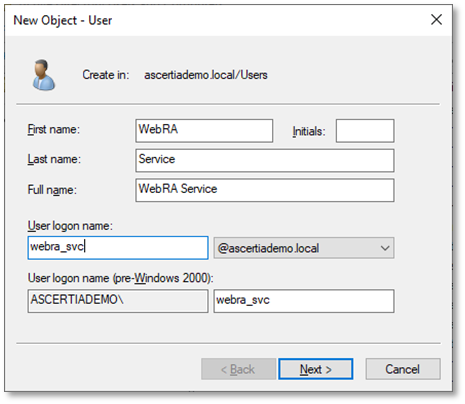Click into the First name field containing WebRA
The height and width of the screenshot is (404, 465).
click(204, 131)
